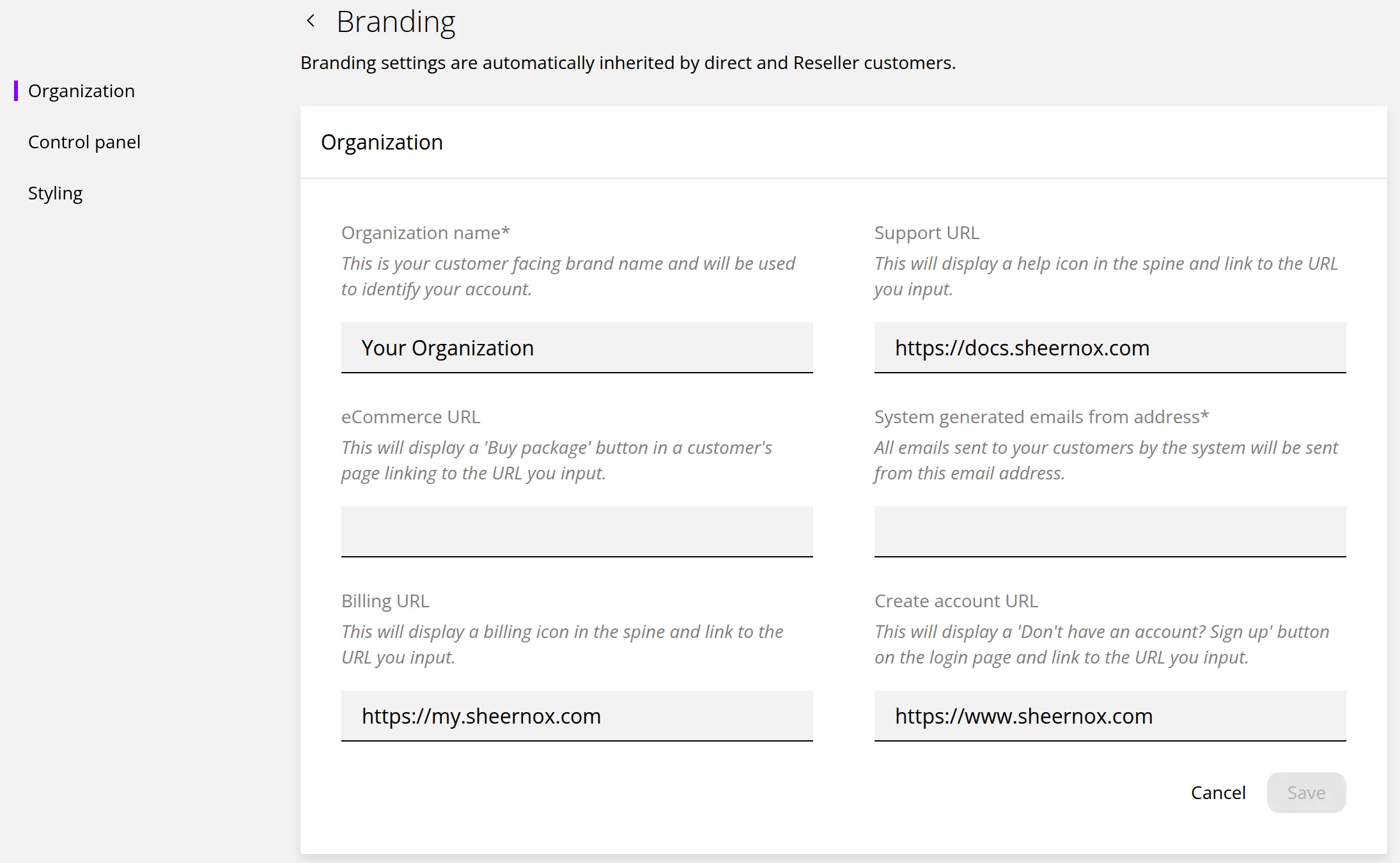
Task: Click the 'All emails sent to your customers' text
Action: tap(1106, 460)
